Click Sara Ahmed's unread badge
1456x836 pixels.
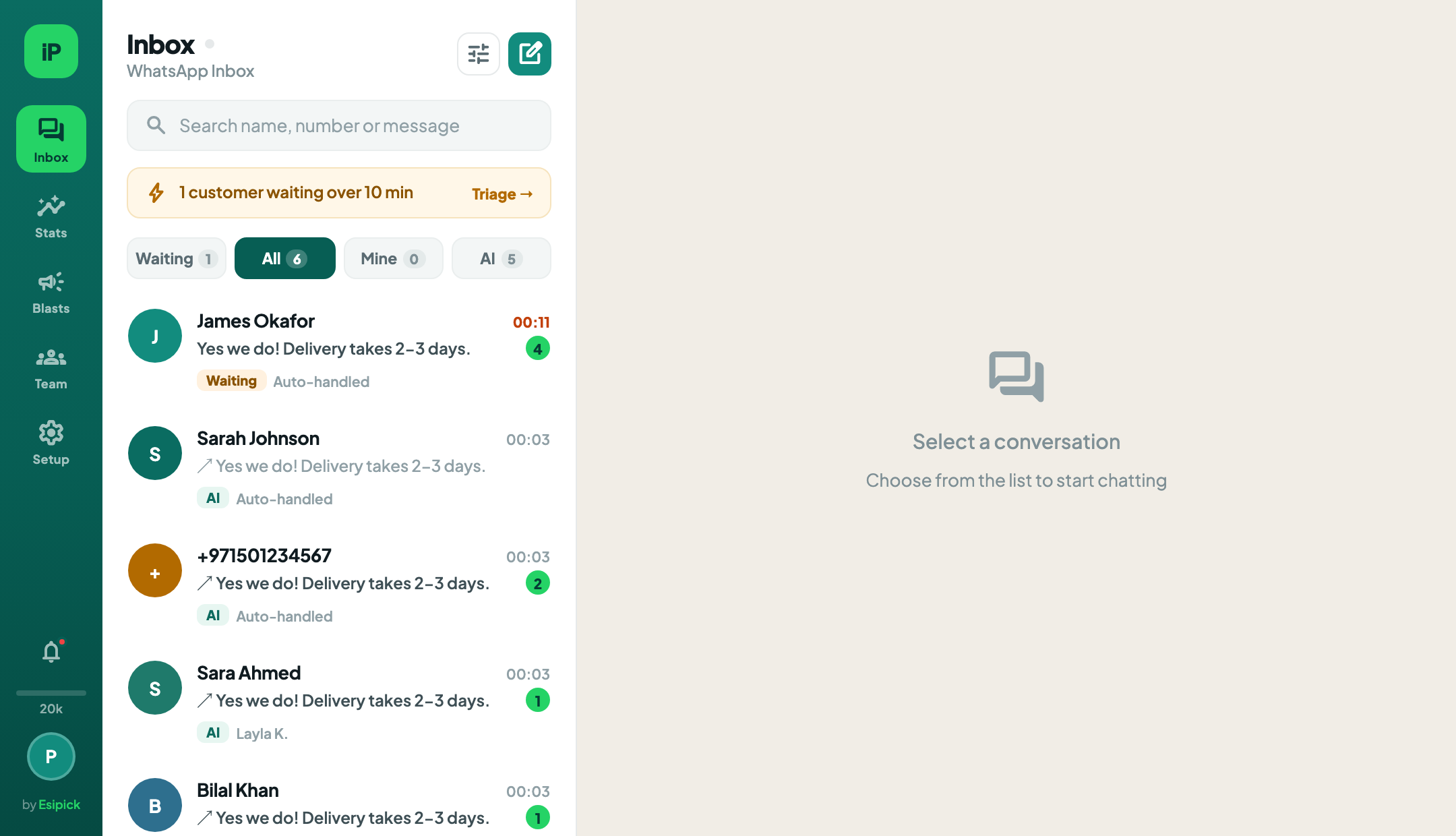[538, 700]
